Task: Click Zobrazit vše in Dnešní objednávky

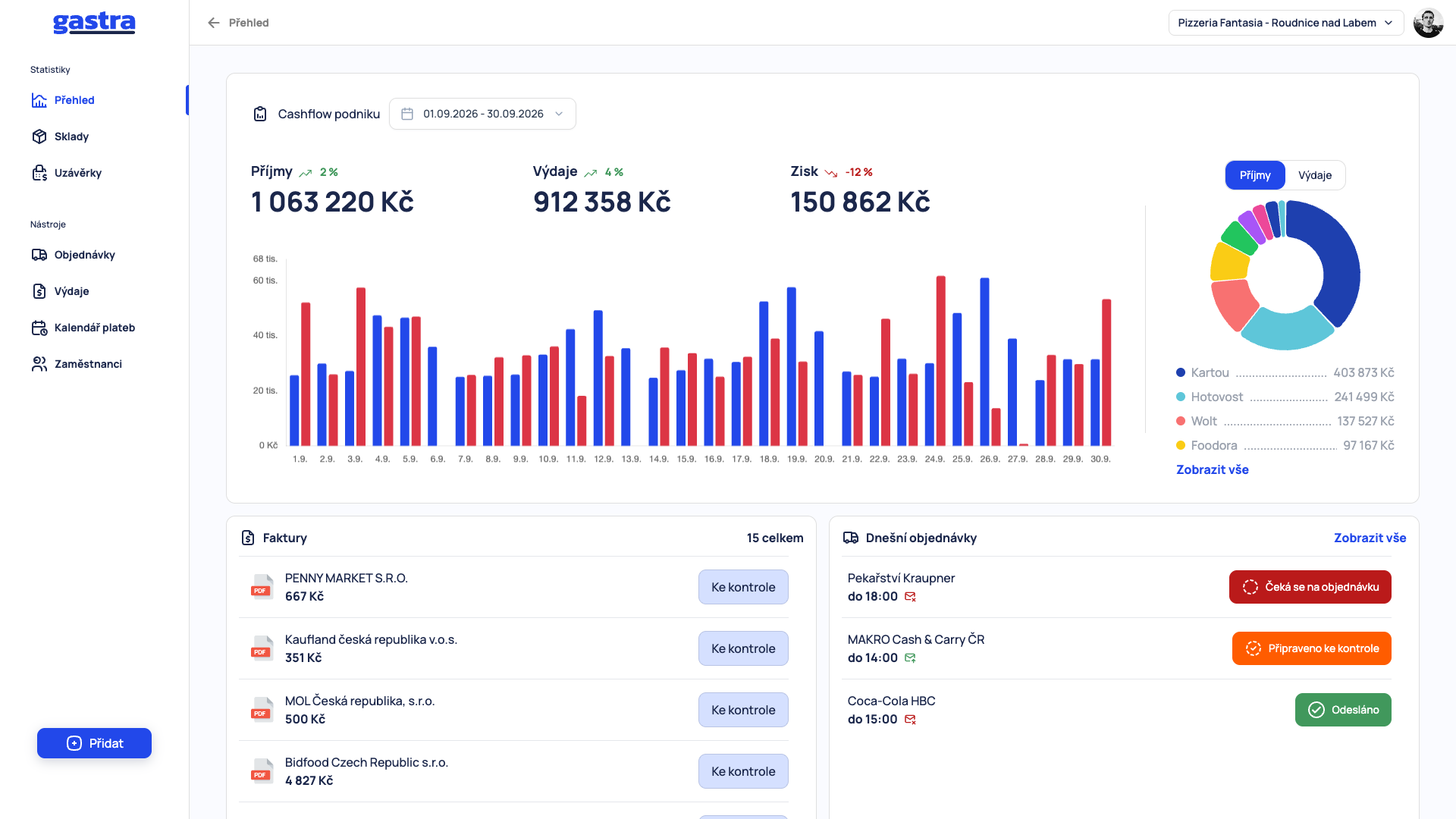Action: click(1370, 538)
